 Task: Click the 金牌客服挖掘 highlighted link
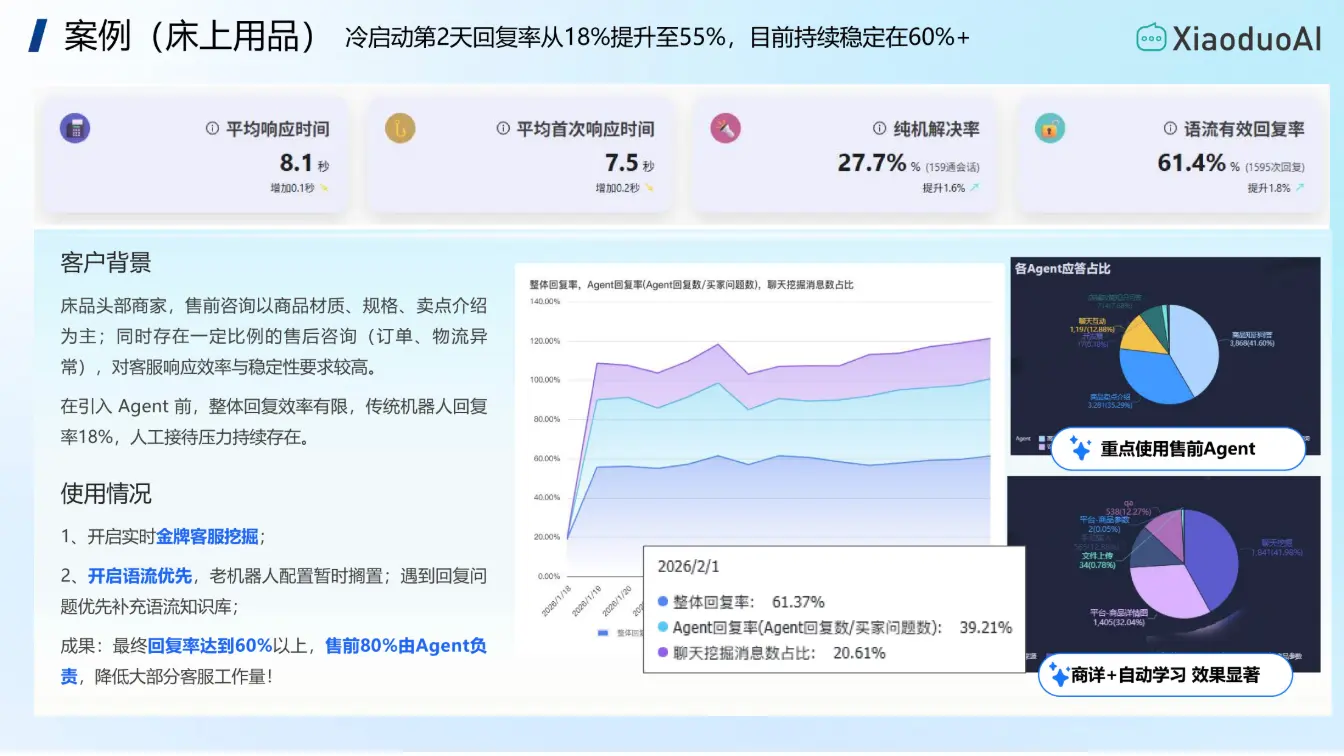(207, 537)
